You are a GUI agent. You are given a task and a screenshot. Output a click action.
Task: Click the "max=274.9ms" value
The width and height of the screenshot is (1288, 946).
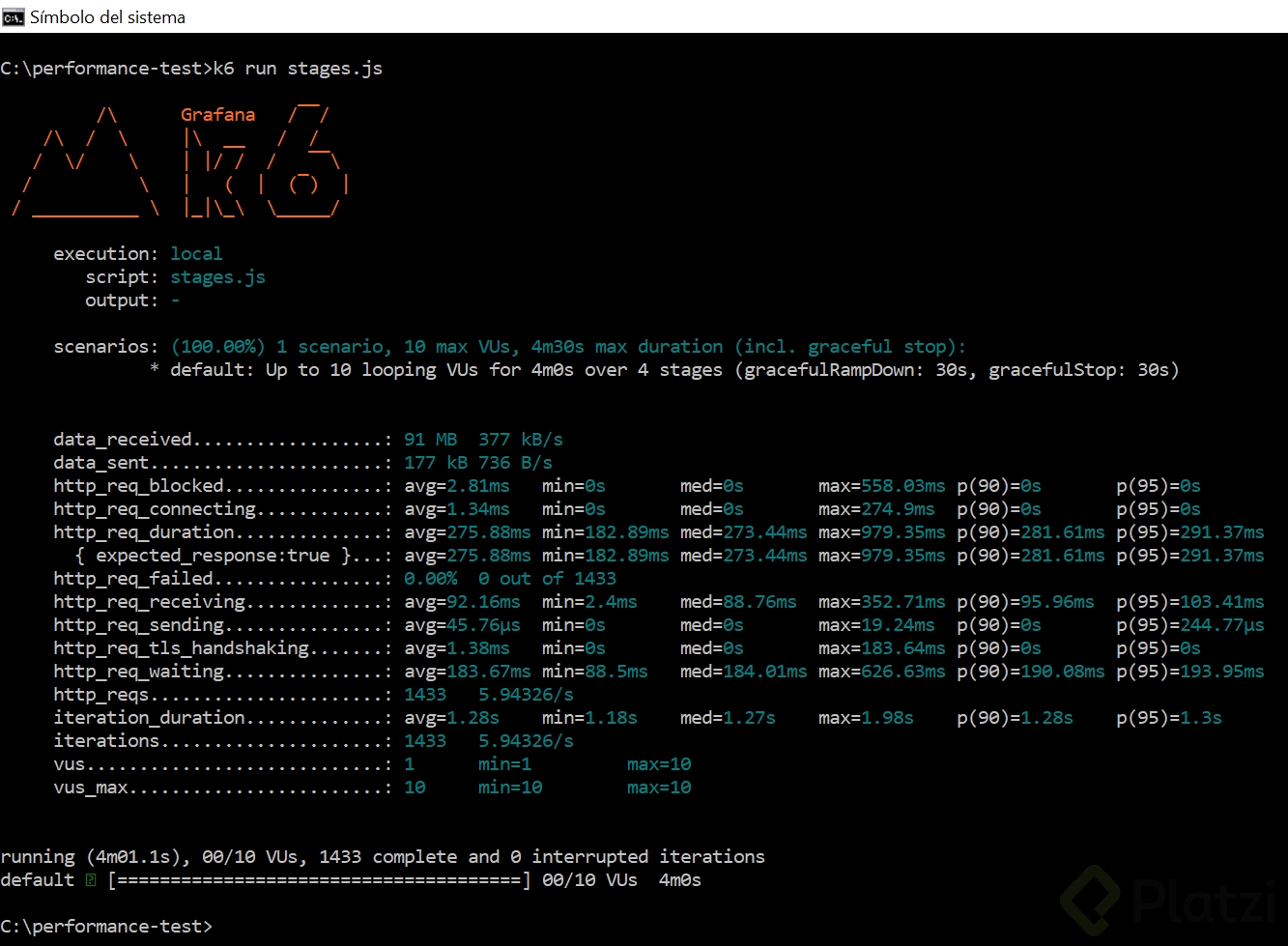(876, 509)
